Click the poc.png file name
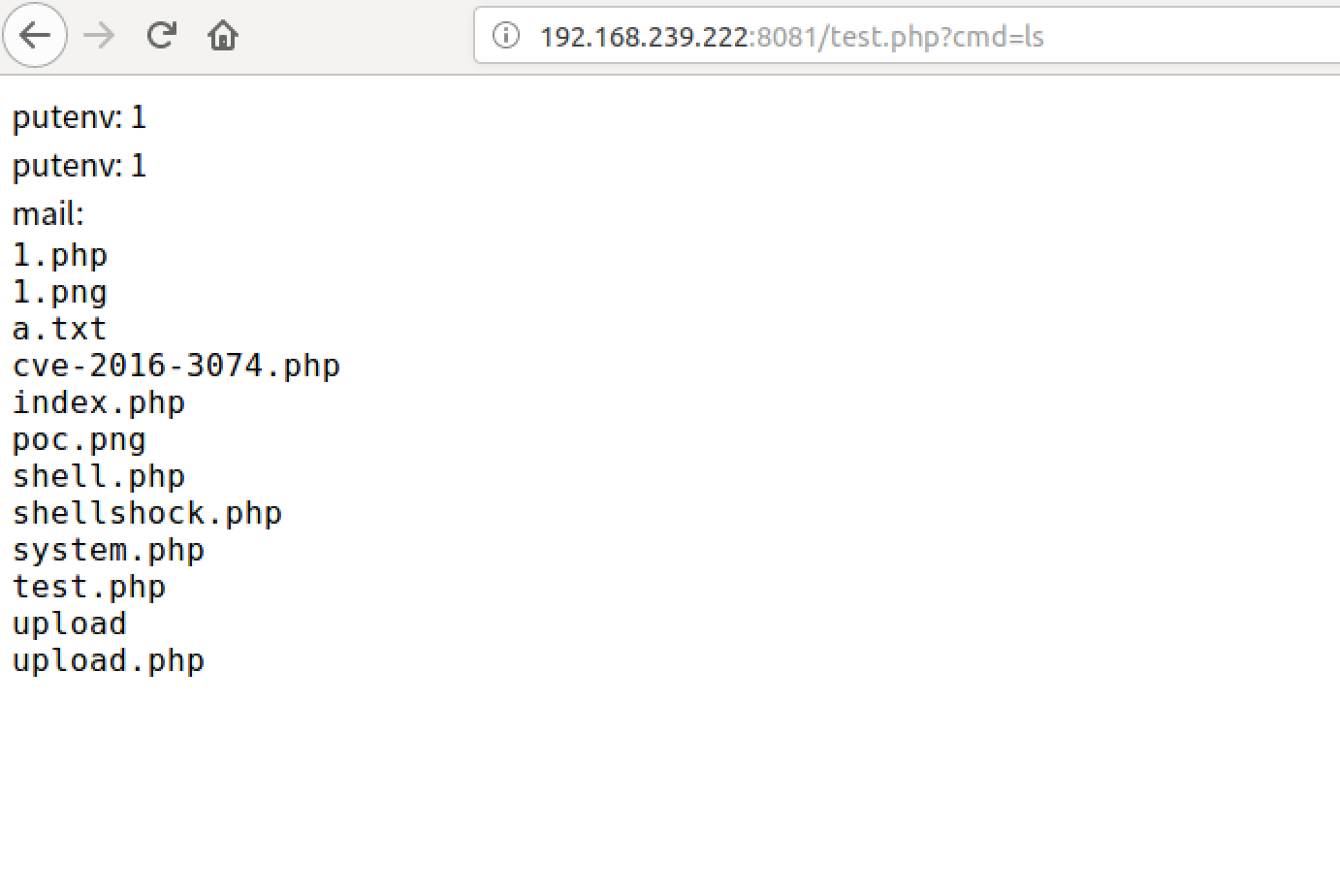Screen dimensions: 1340x896 [80, 439]
